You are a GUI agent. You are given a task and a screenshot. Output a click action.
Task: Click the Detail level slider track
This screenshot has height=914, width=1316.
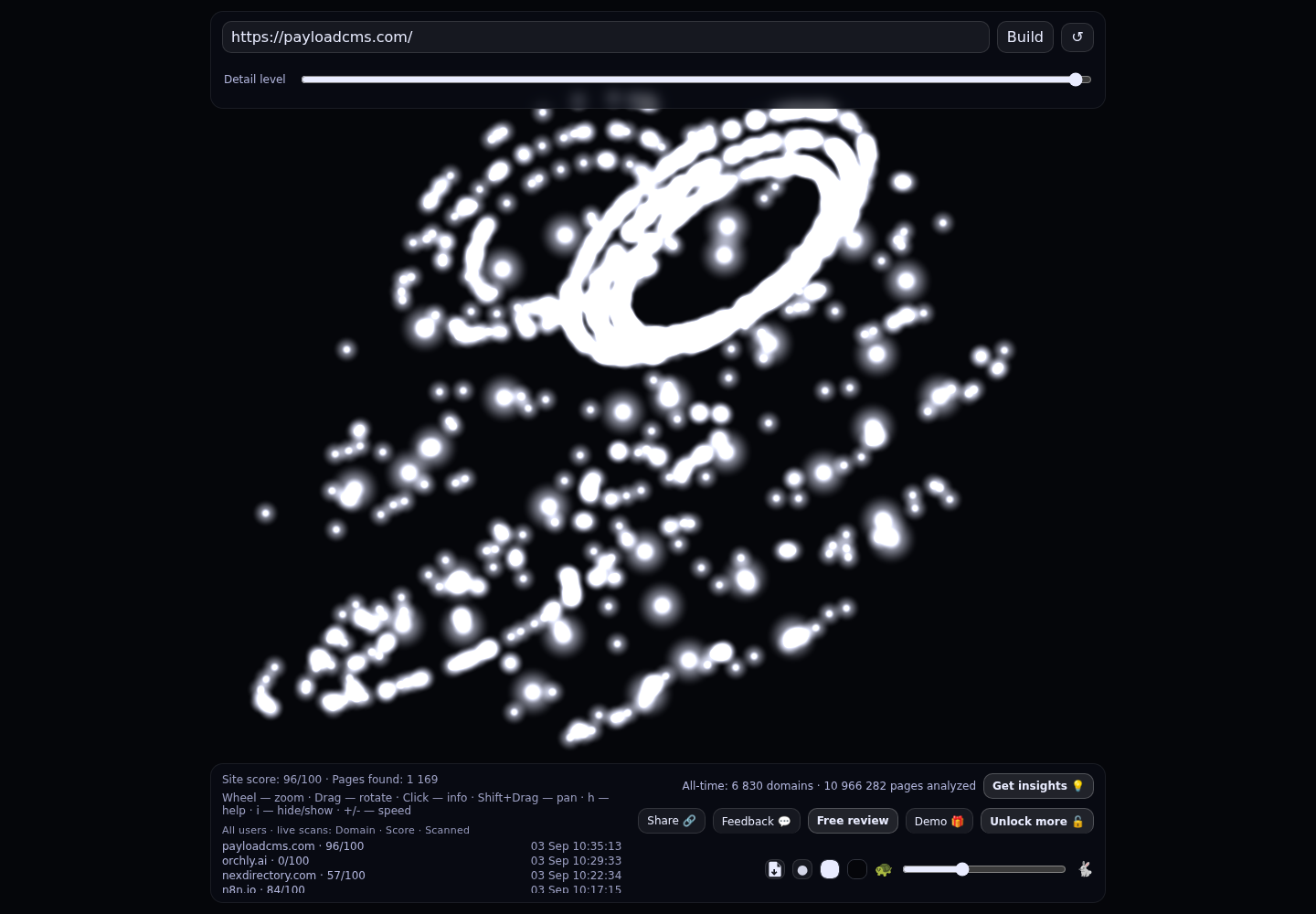(696, 80)
